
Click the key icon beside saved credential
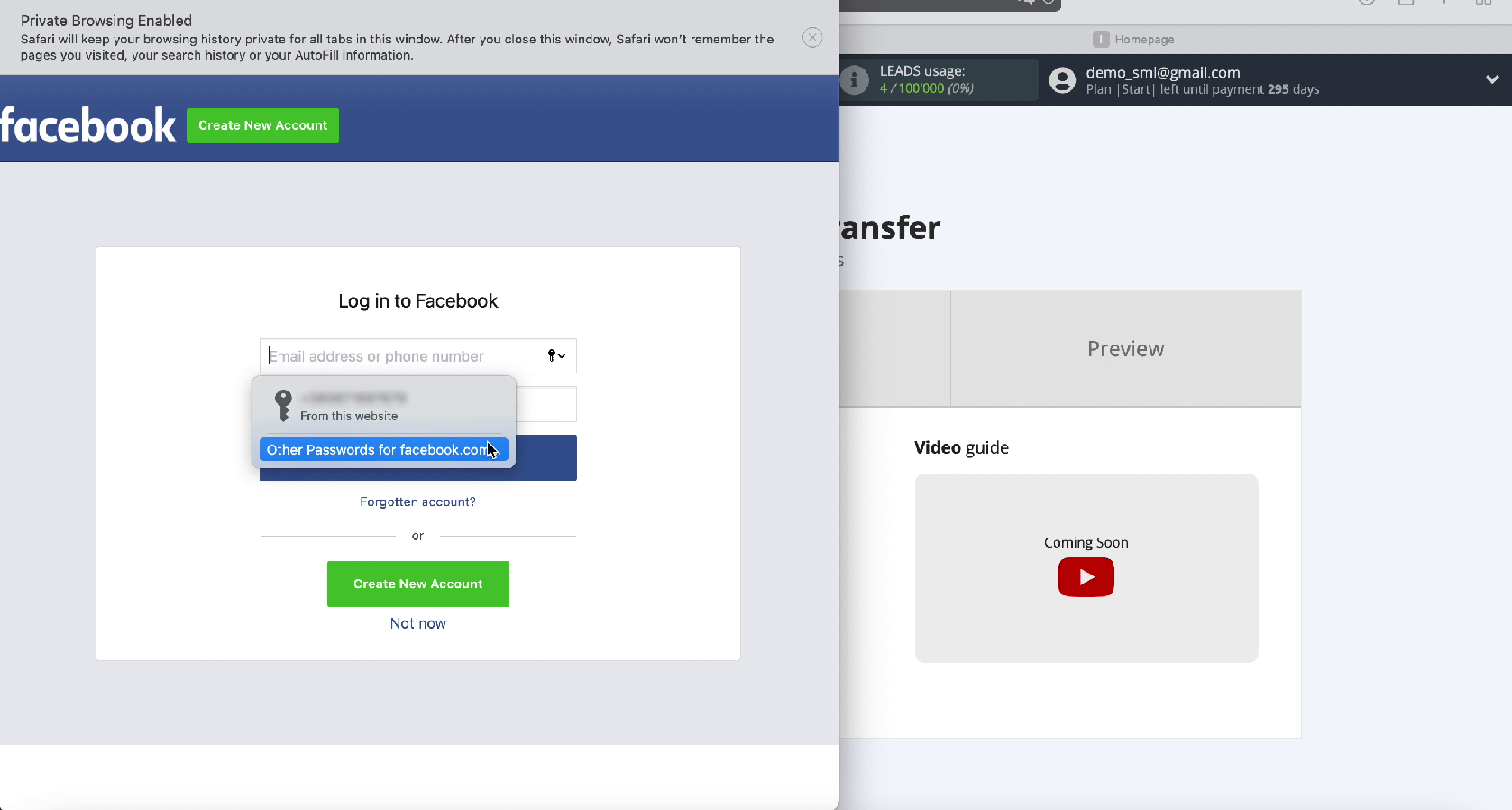pyautogui.click(x=283, y=406)
